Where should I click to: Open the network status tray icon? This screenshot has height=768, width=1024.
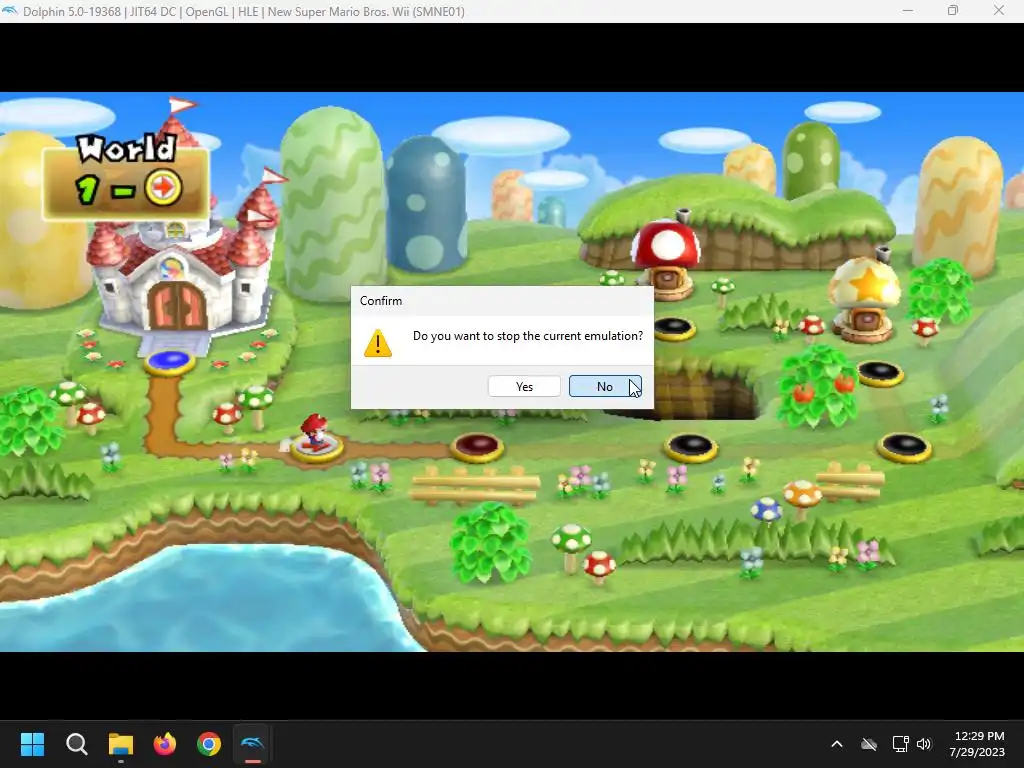(x=900, y=744)
